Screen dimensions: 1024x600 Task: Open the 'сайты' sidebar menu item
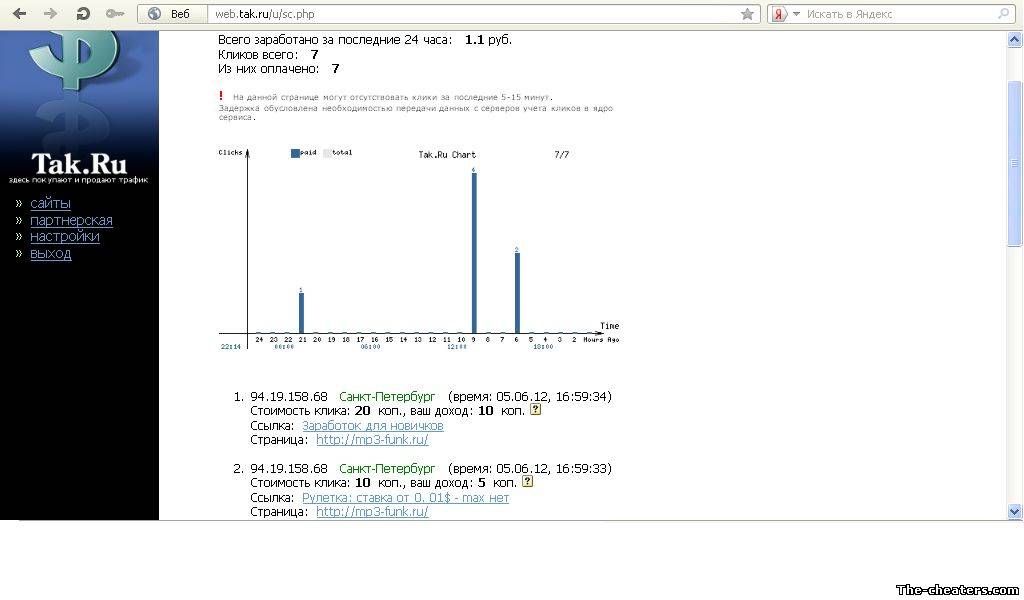point(50,203)
